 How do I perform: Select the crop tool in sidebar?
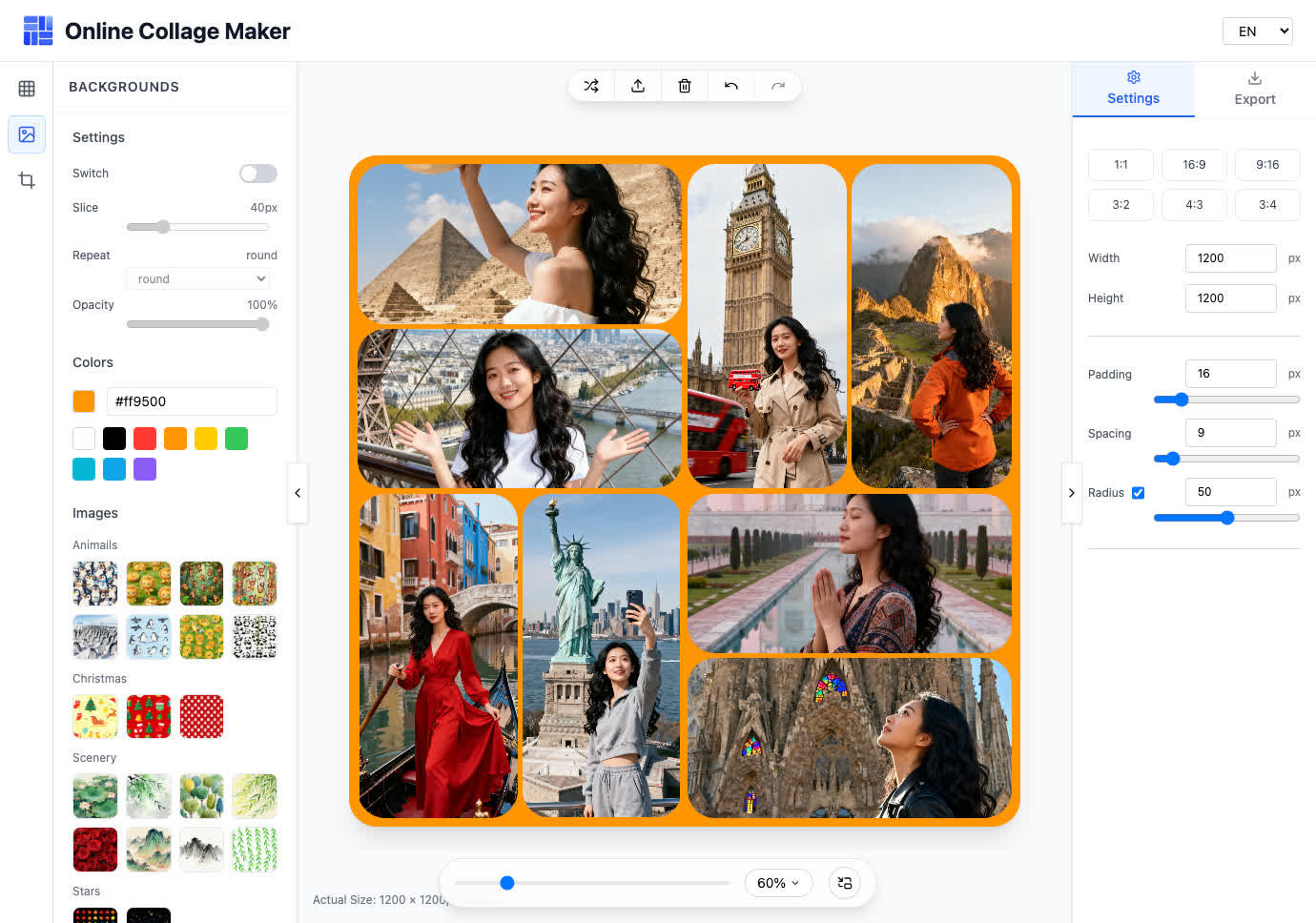tap(27, 180)
